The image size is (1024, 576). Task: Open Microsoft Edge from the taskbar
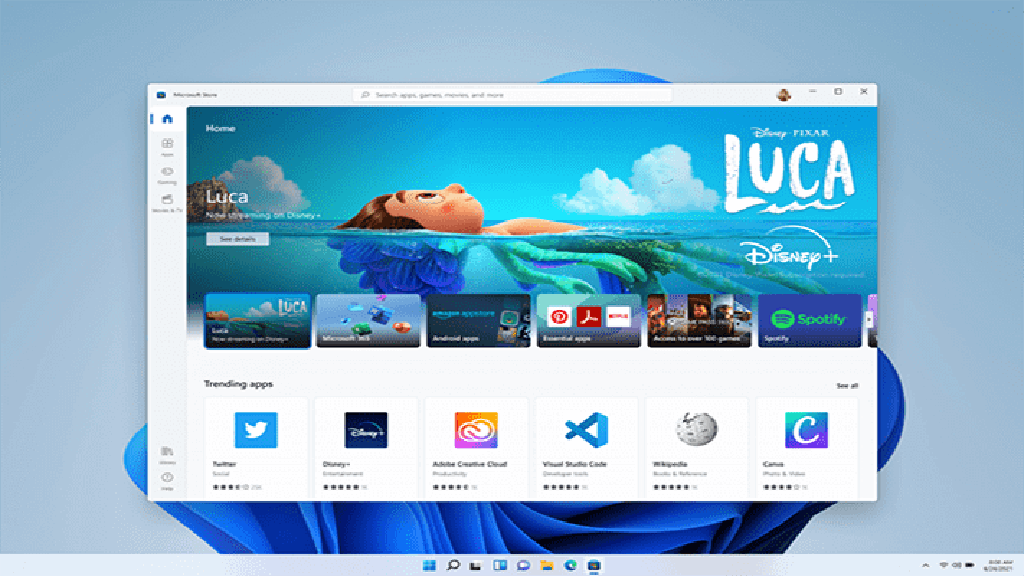570,566
